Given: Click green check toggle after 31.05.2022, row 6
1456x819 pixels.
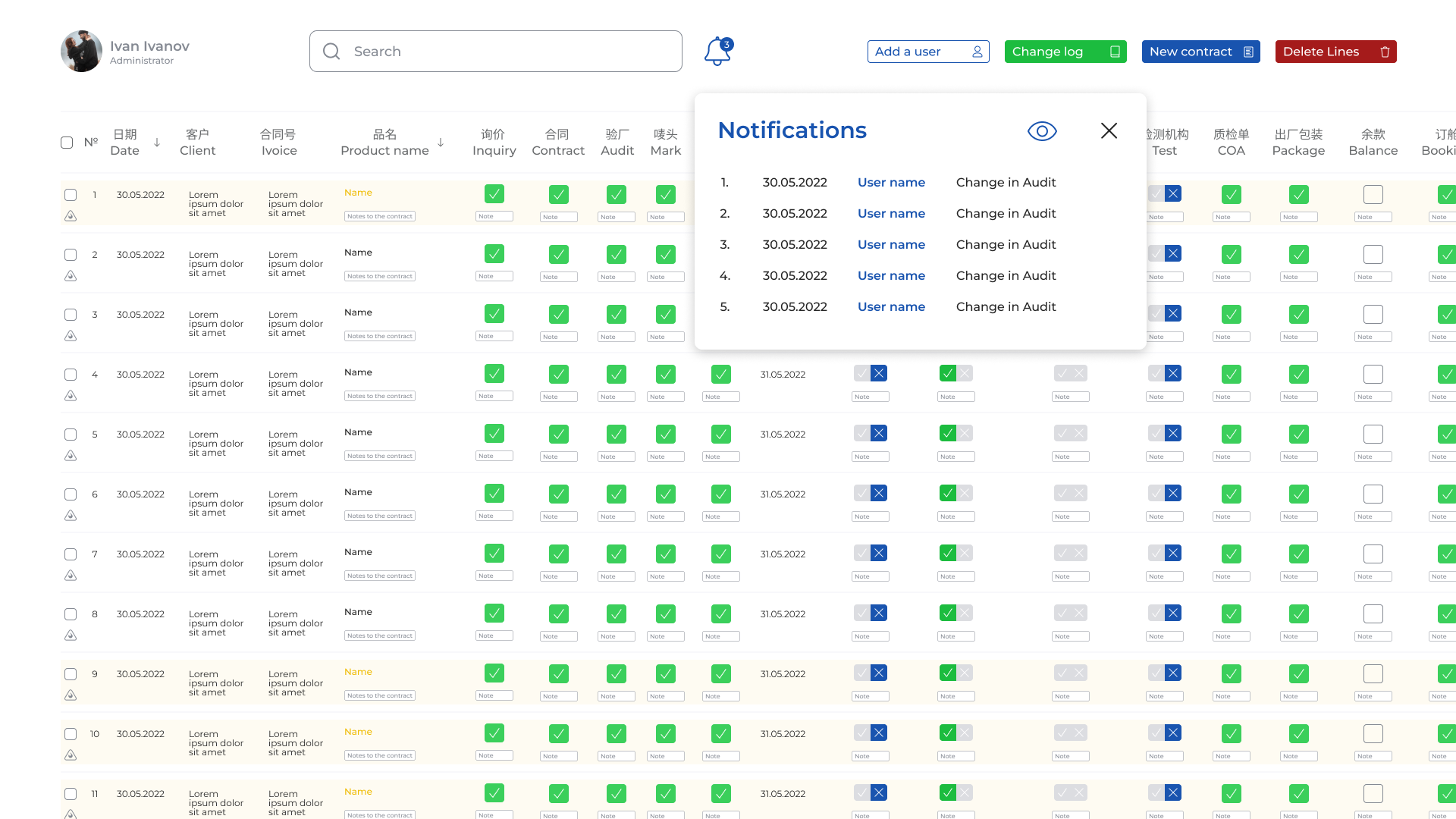Looking at the screenshot, I should 948,493.
